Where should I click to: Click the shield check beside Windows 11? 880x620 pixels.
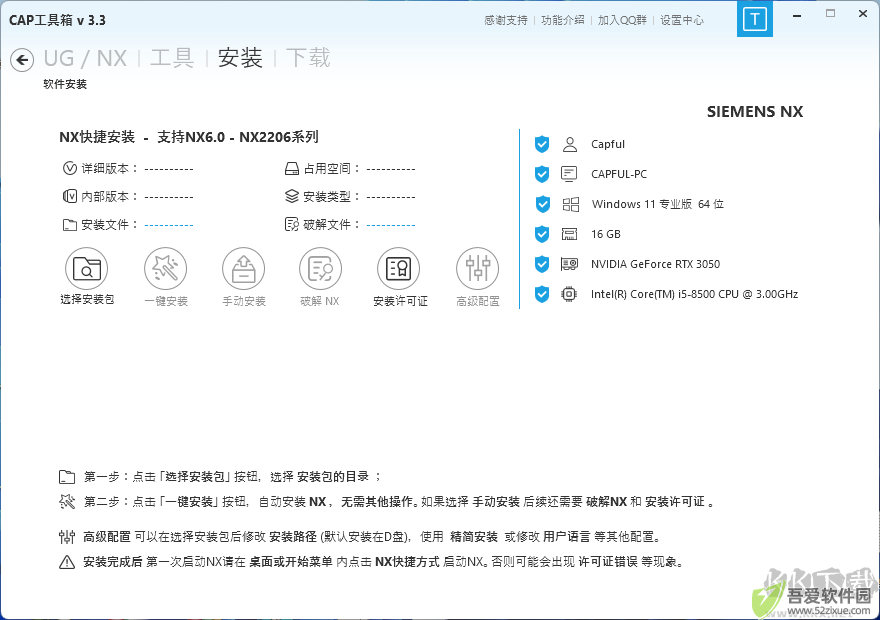tap(542, 204)
